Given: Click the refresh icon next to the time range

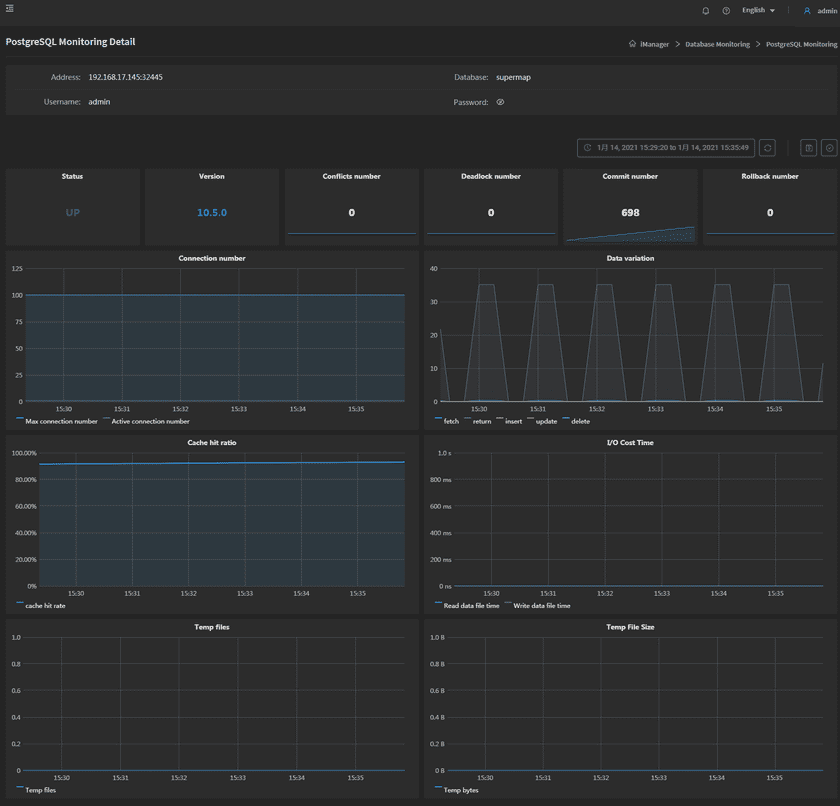Looking at the screenshot, I should [x=768, y=147].
